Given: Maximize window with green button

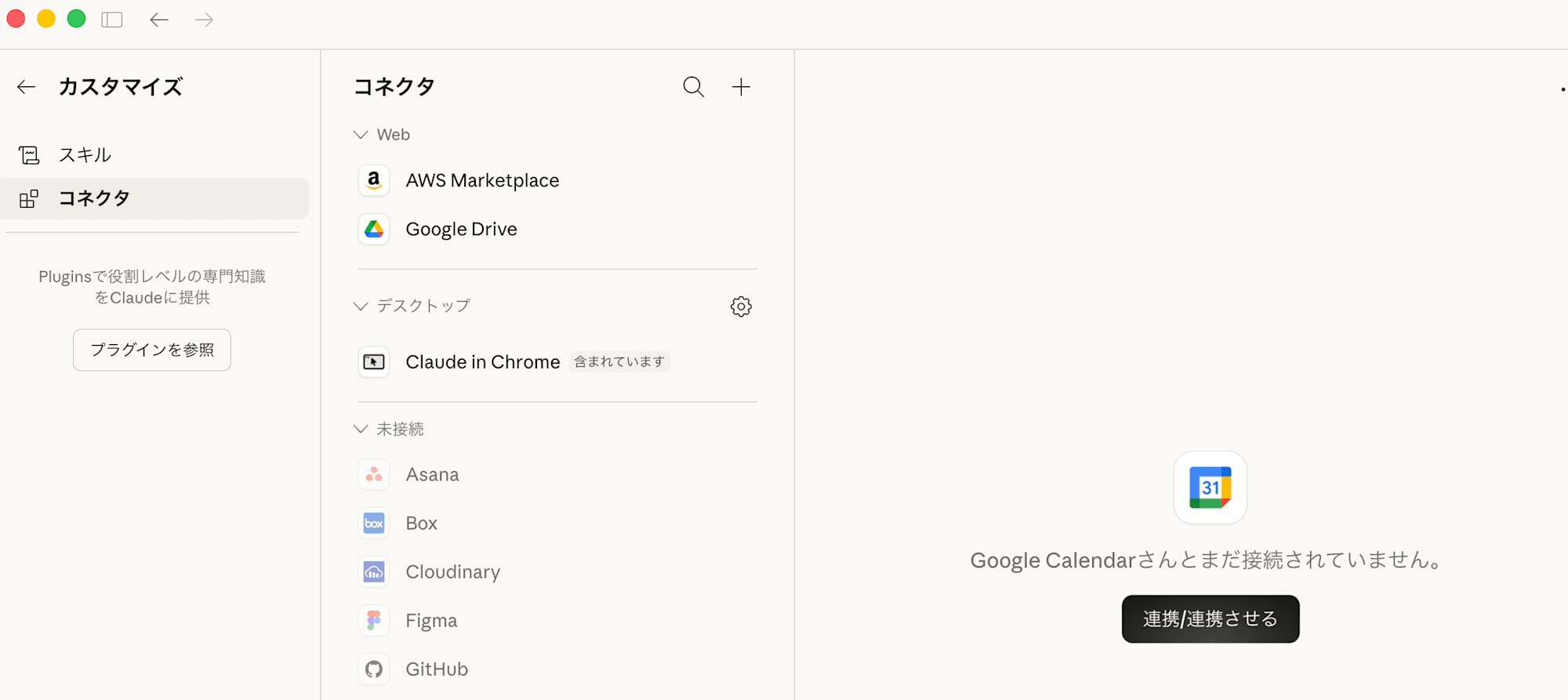Looking at the screenshot, I should coord(76,19).
